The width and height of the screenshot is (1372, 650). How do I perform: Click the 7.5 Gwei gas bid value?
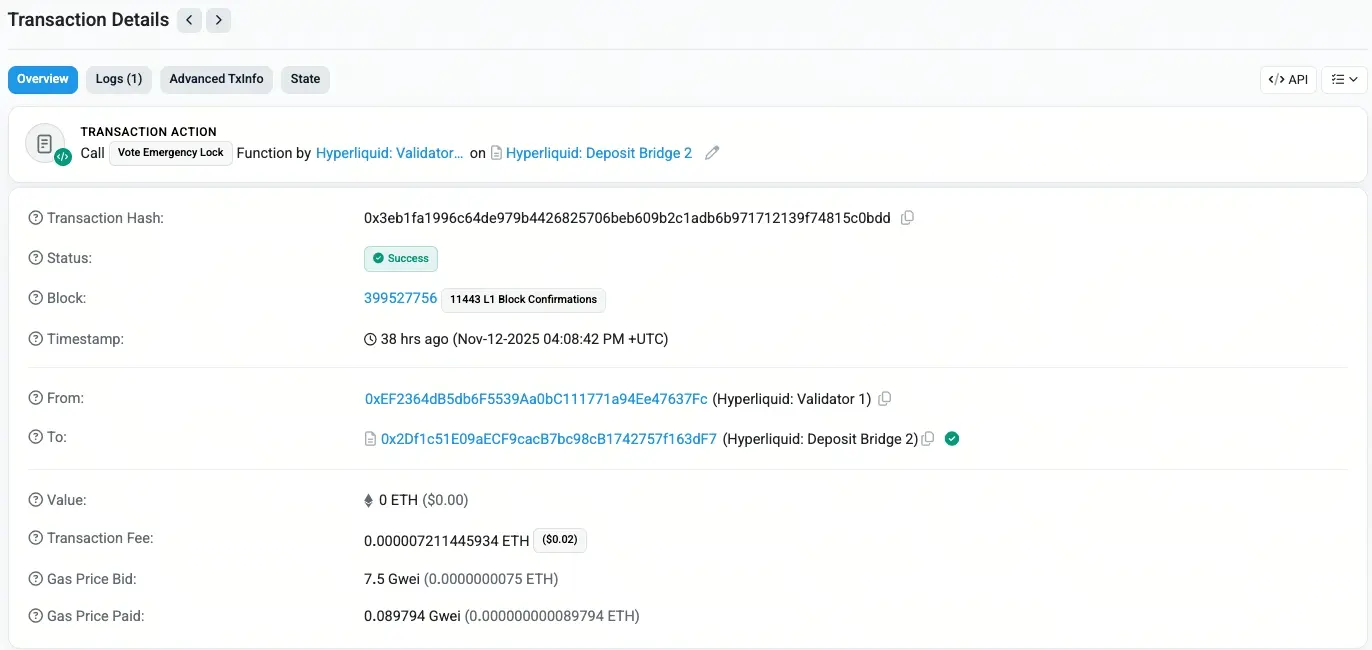[392, 579]
